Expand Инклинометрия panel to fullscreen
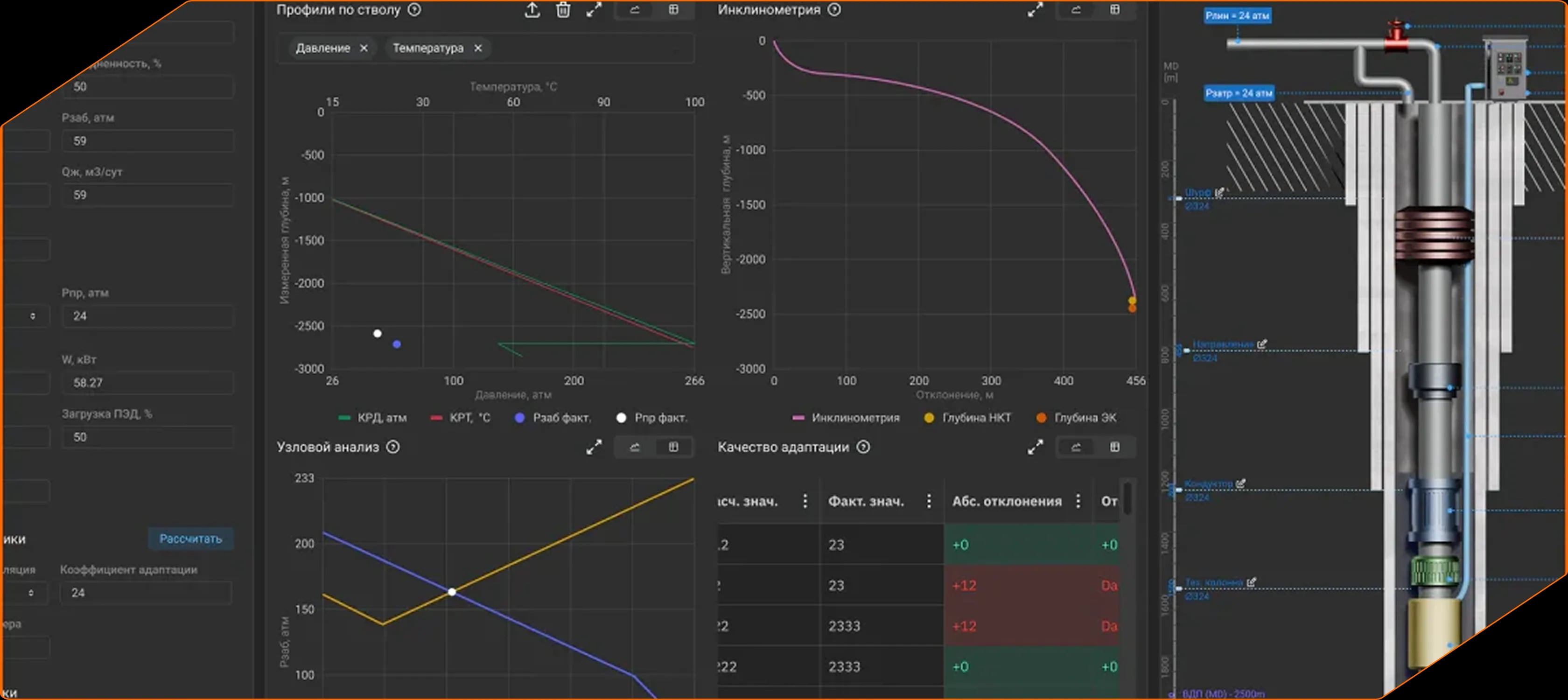 (1035, 10)
